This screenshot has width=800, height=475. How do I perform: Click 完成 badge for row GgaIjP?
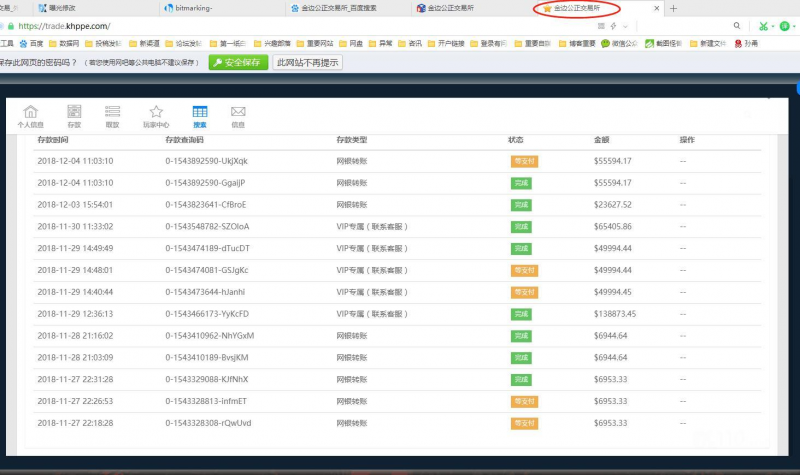click(x=521, y=183)
